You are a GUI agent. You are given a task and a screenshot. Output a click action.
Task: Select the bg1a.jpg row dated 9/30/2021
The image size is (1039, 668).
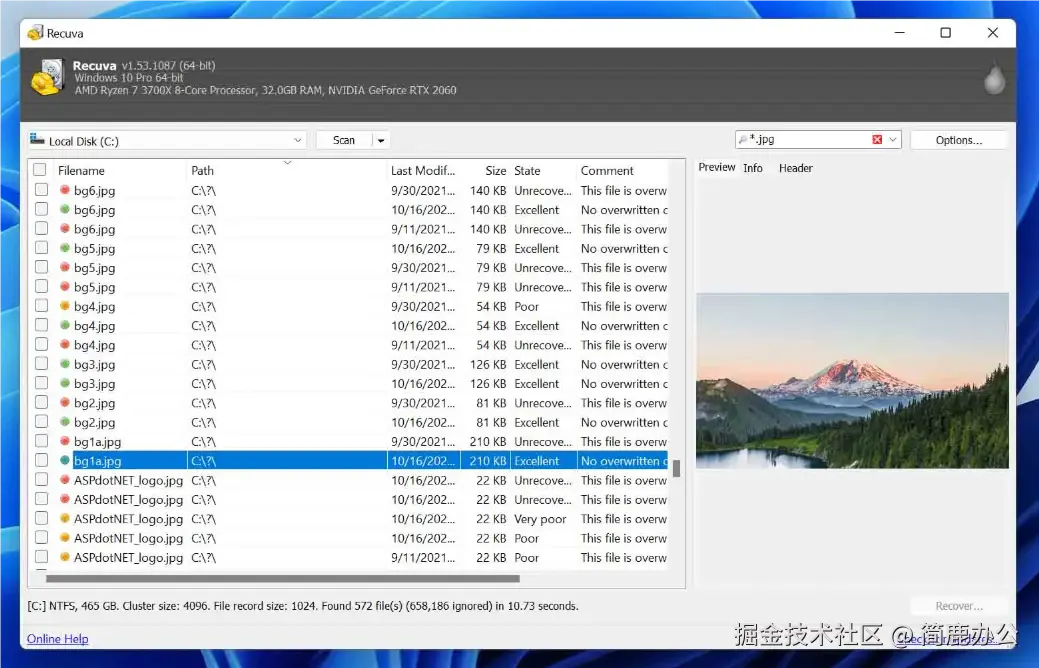click(351, 441)
